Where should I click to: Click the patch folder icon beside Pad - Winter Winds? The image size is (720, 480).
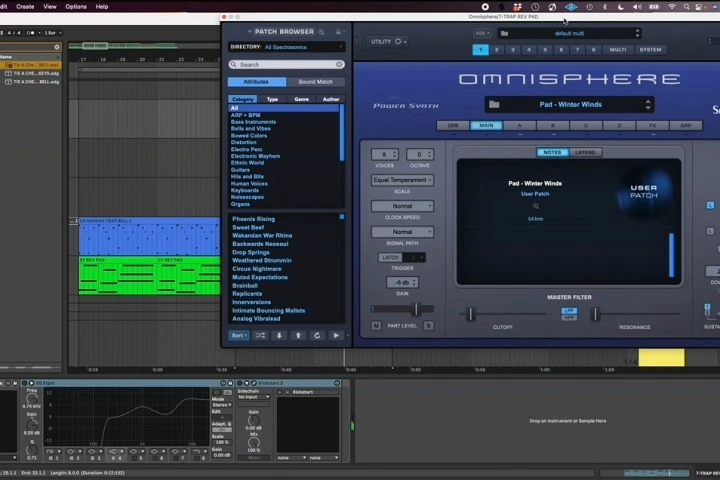(x=494, y=104)
